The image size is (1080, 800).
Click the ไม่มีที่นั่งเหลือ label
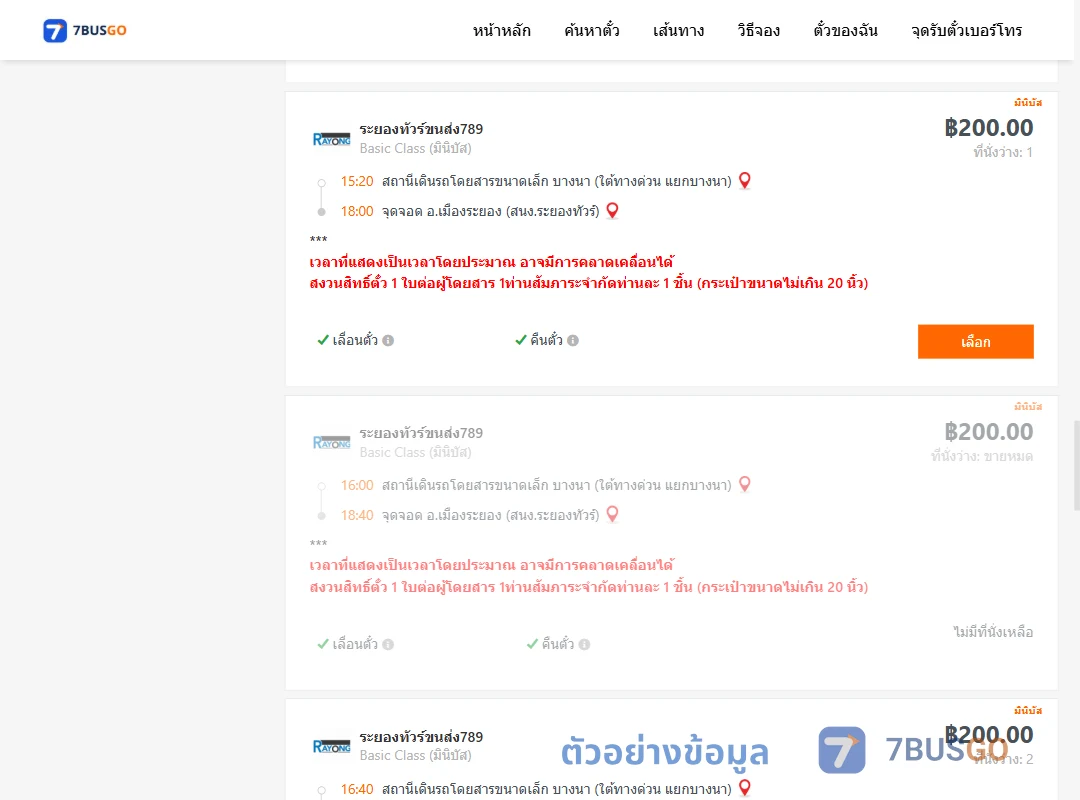(x=993, y=632)
